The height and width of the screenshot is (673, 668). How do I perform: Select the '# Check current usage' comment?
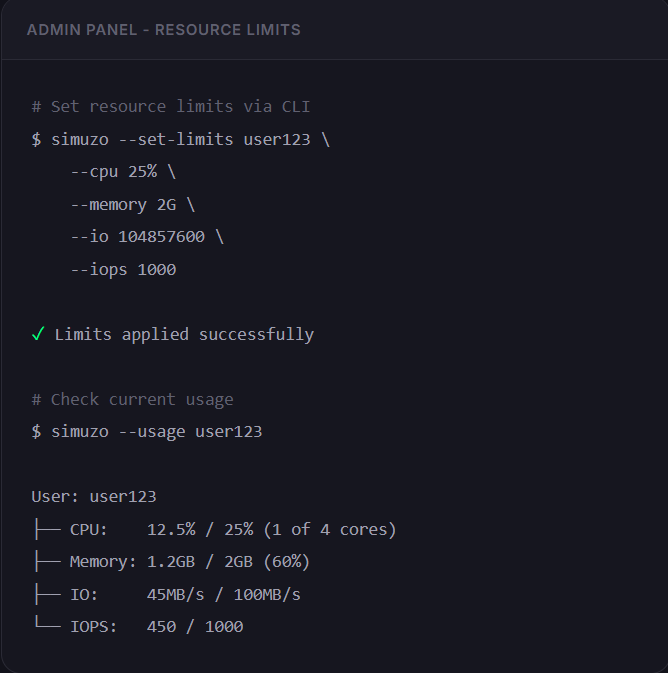click(x=133, y=400)
